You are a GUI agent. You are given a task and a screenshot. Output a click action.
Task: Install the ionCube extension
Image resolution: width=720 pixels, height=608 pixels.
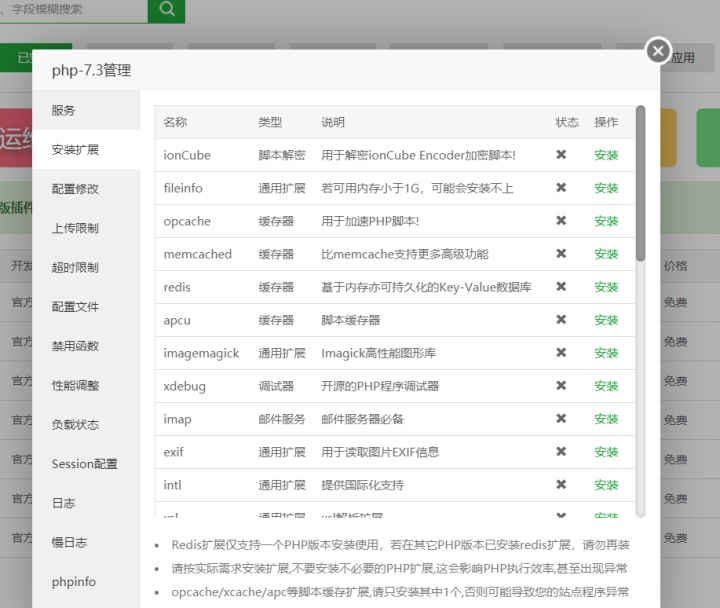click(x=606, y=155)
